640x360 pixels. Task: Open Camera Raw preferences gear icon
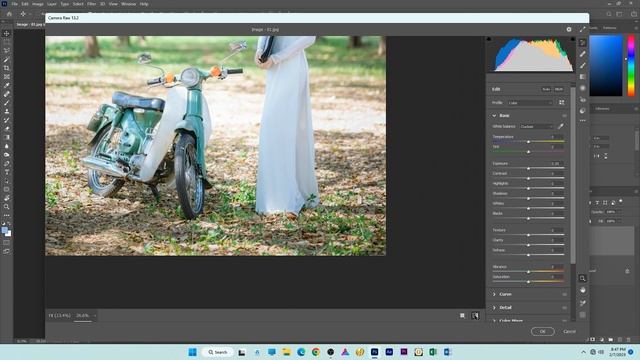pyautogui.click(x=569, y=29)
